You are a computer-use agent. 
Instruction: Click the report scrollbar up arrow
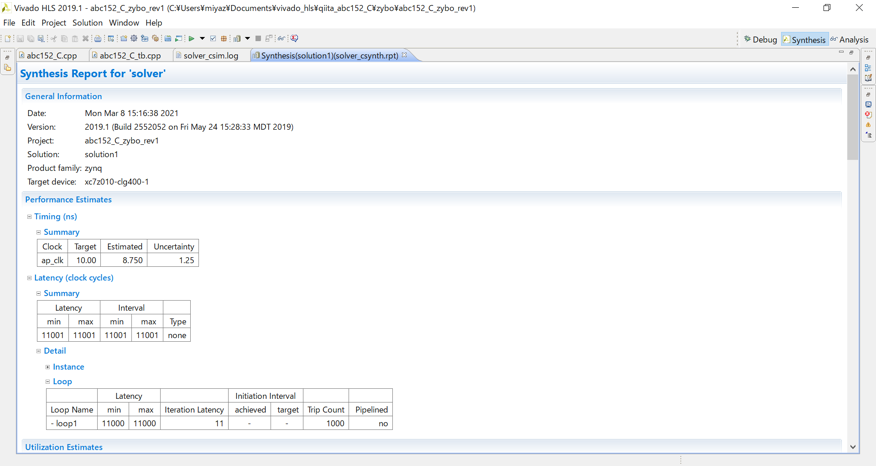tap(853, 69)
